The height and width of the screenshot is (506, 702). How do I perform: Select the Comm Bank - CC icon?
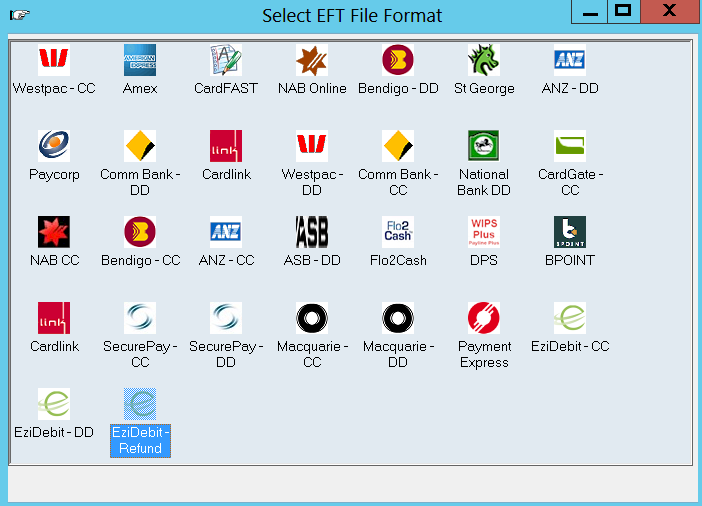point(398,146)
